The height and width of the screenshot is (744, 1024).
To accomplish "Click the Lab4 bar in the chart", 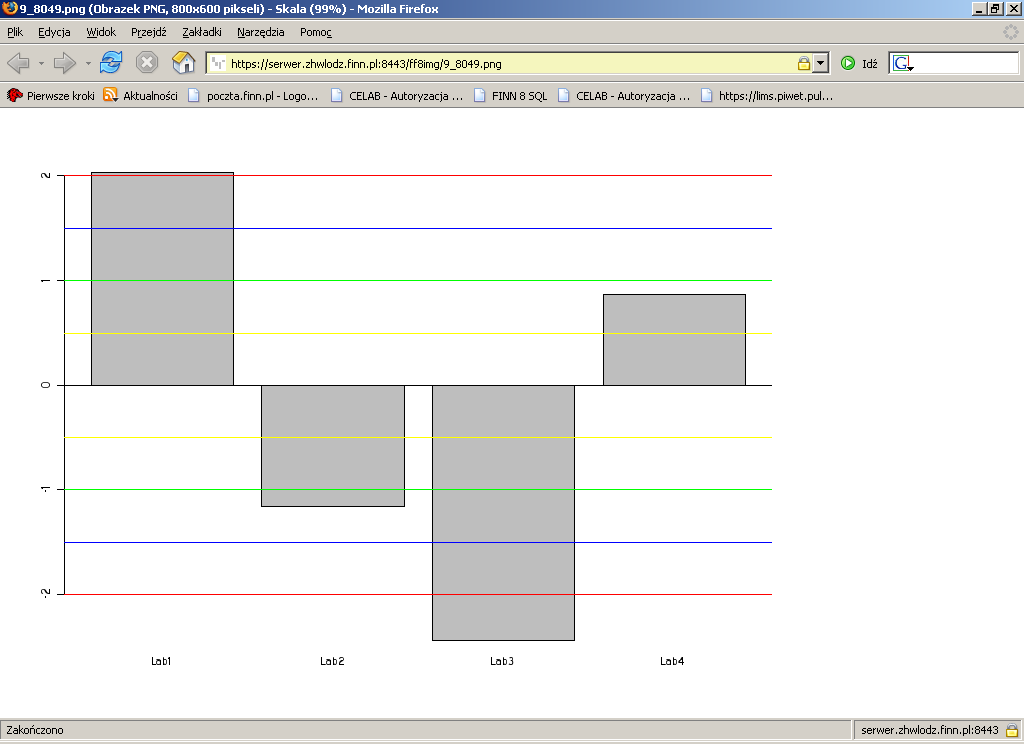I will point(674,340).
